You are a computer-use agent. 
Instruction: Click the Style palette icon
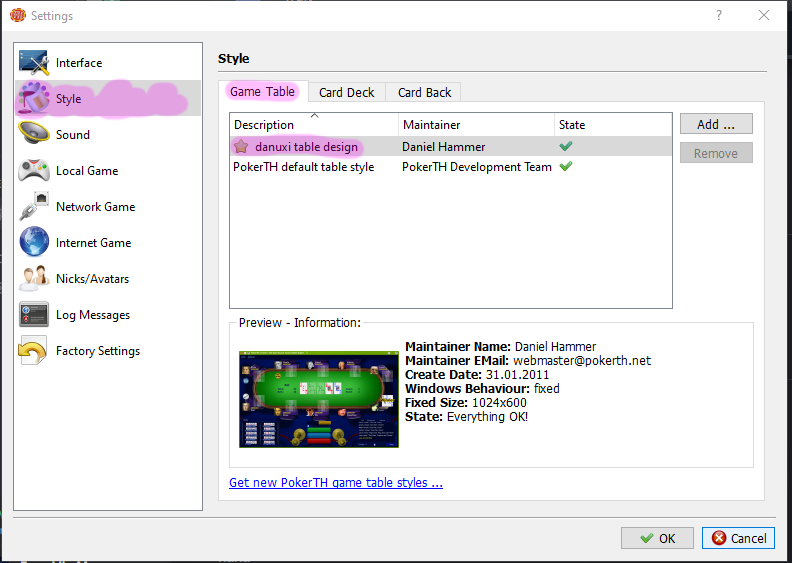click(x=34, y=99)
